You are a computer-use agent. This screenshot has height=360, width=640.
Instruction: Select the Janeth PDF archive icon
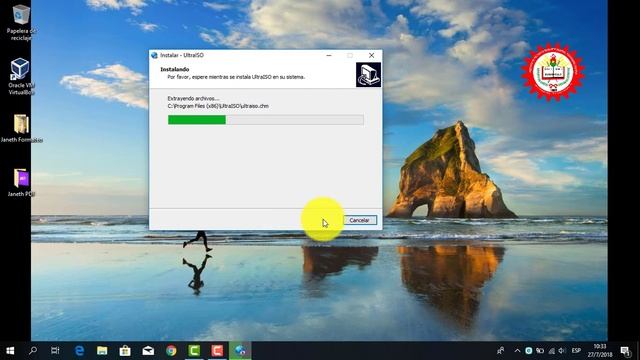pyautogui.click(x=21, y=182)
